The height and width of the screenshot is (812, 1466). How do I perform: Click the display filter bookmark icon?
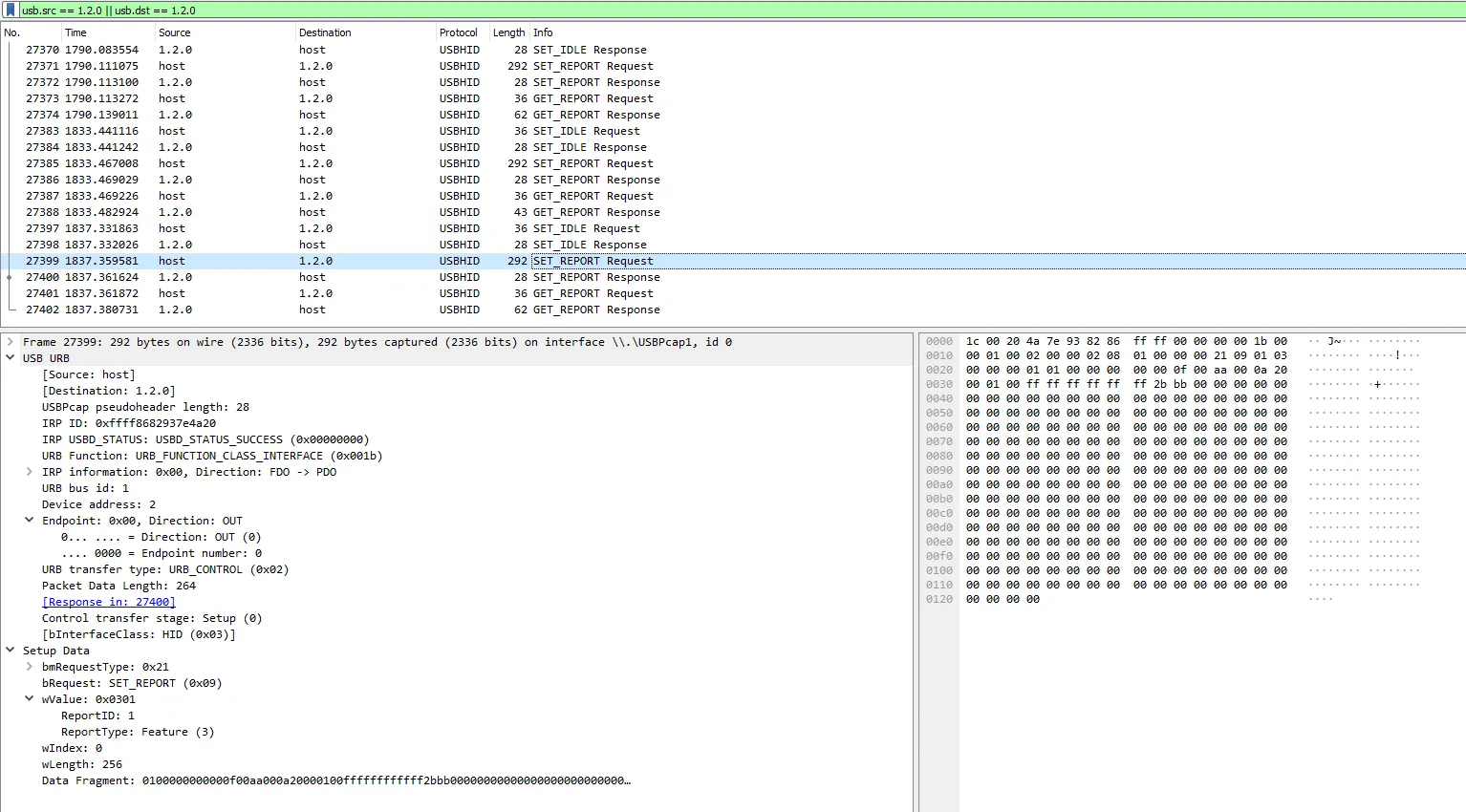(11, 10)
